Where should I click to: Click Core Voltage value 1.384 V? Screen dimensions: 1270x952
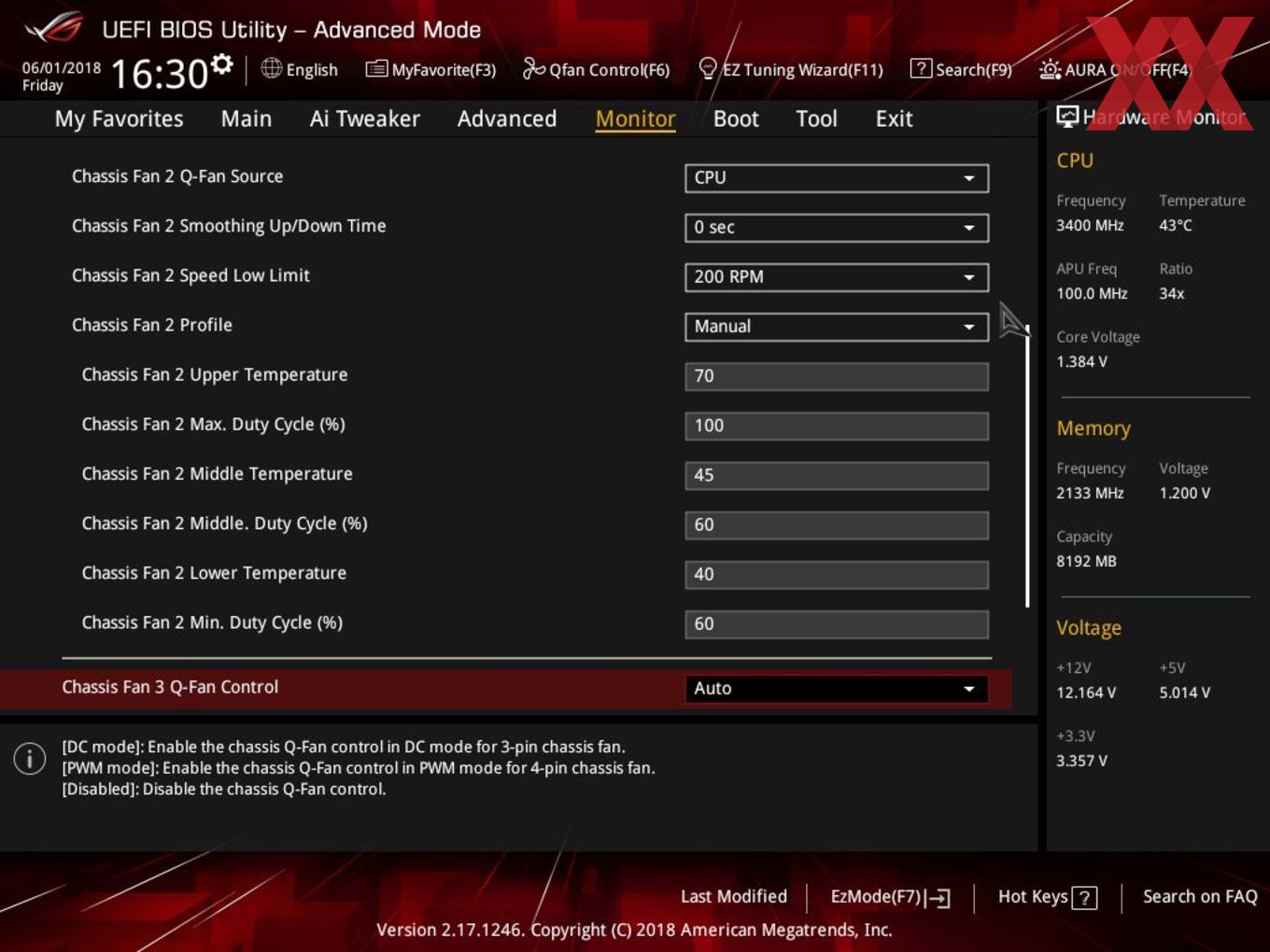[x=1081, y=361]
